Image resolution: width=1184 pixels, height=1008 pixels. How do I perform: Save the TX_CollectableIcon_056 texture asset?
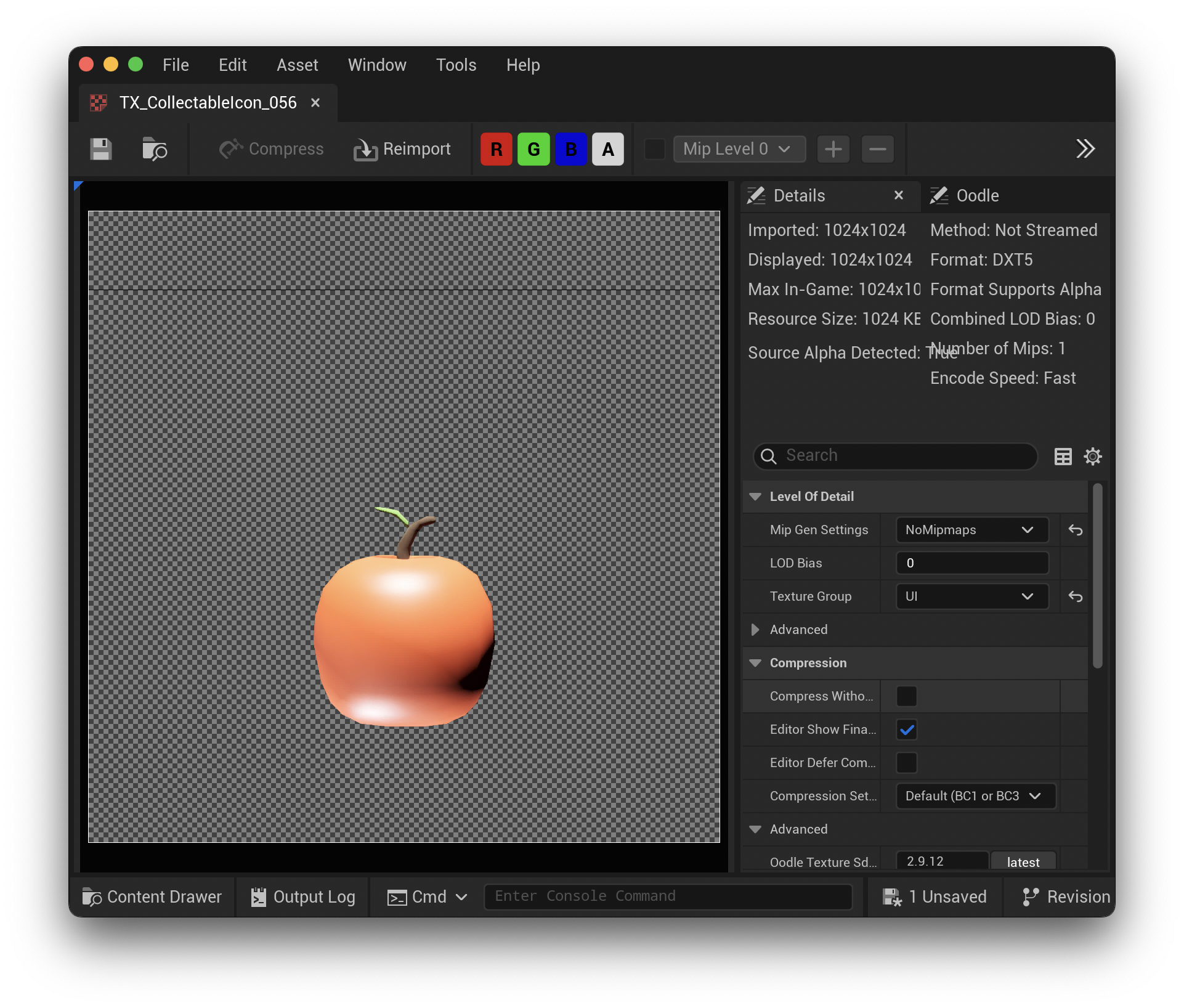click(100, 148)
